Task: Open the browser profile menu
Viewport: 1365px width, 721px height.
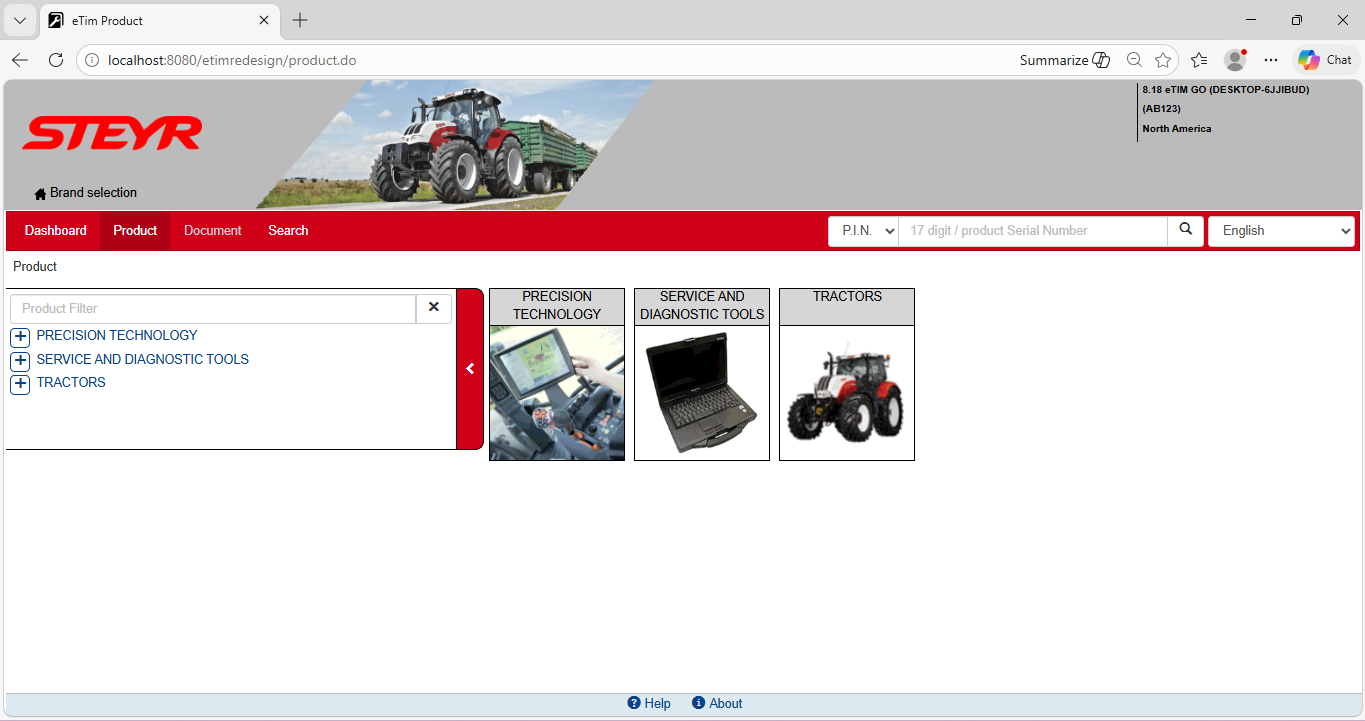Action: (1235, 60)
